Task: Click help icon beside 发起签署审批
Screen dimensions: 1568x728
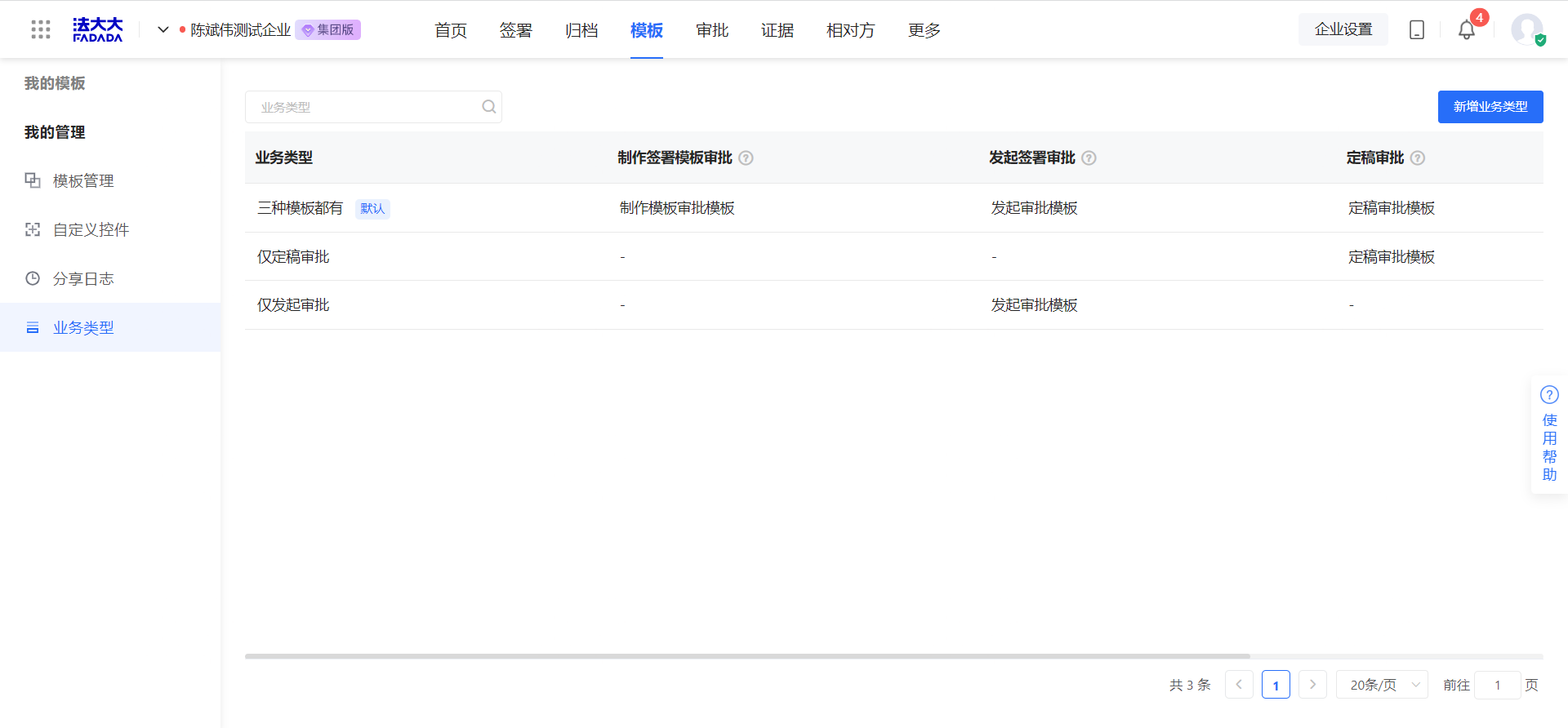Action: coord(1089,158)
